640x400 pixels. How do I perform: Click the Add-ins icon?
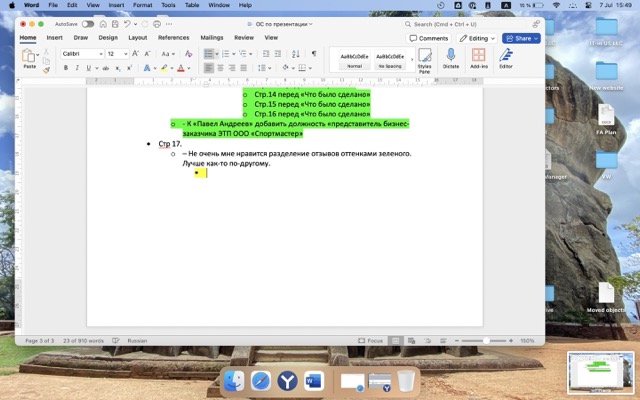click(478, 58)
